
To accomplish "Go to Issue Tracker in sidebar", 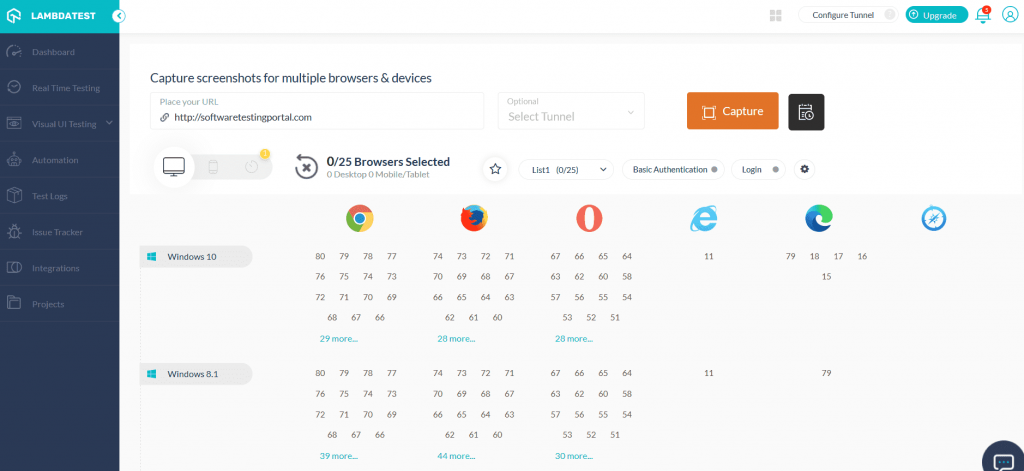I will click(x=57, y=232).
